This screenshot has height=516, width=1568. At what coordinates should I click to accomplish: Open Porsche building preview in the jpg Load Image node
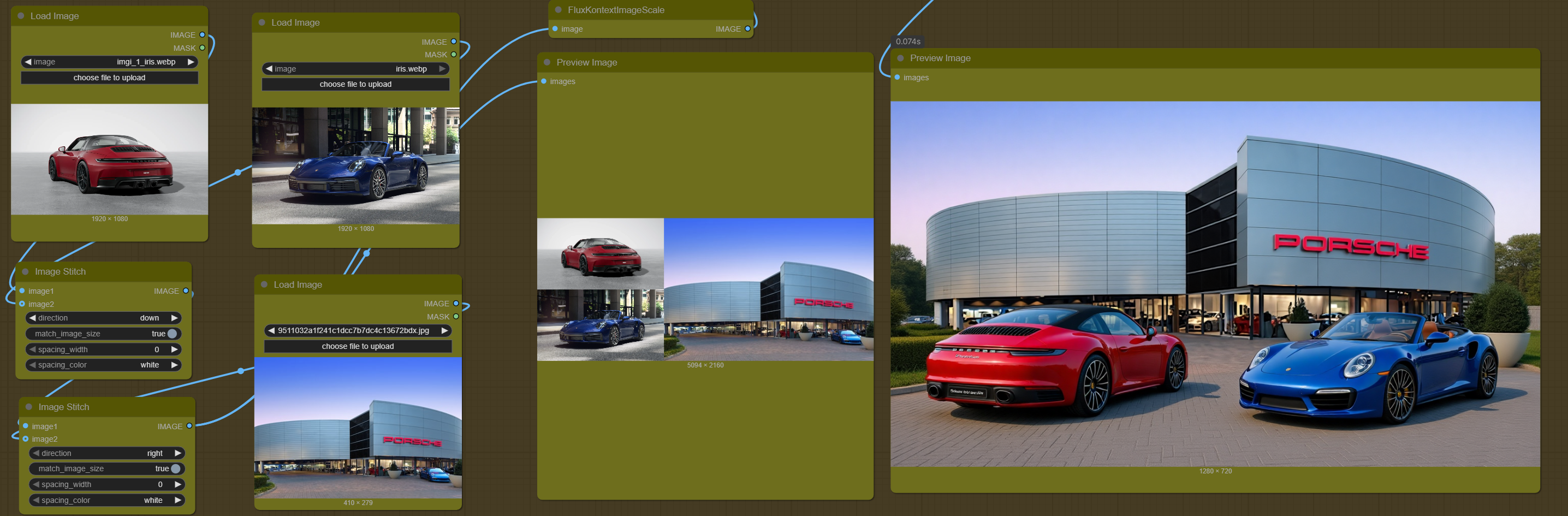click(358, 428)
